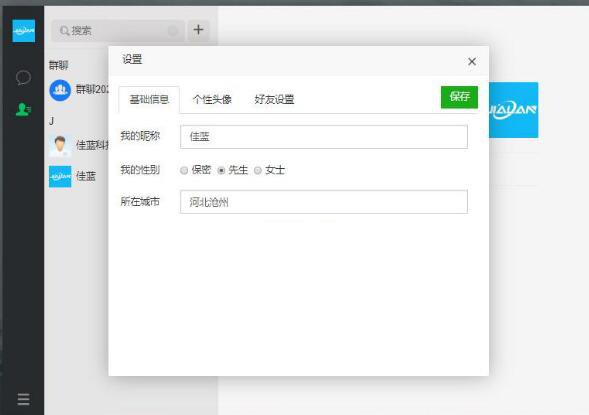Click the J letter index heading
This screenshot has height=415, width=589.
click(x=51, y=121)
